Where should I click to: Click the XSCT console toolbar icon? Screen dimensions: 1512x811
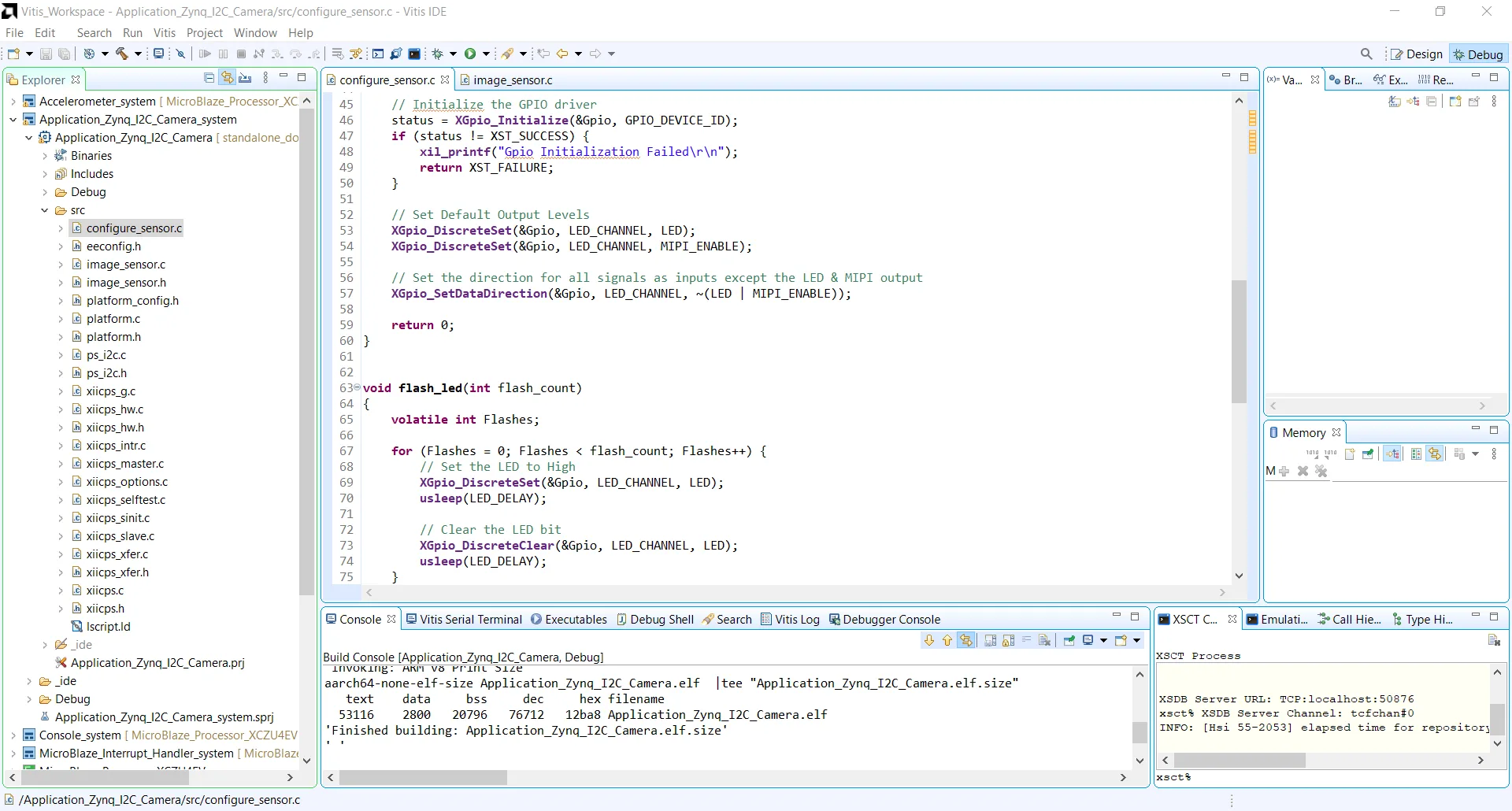414,54
